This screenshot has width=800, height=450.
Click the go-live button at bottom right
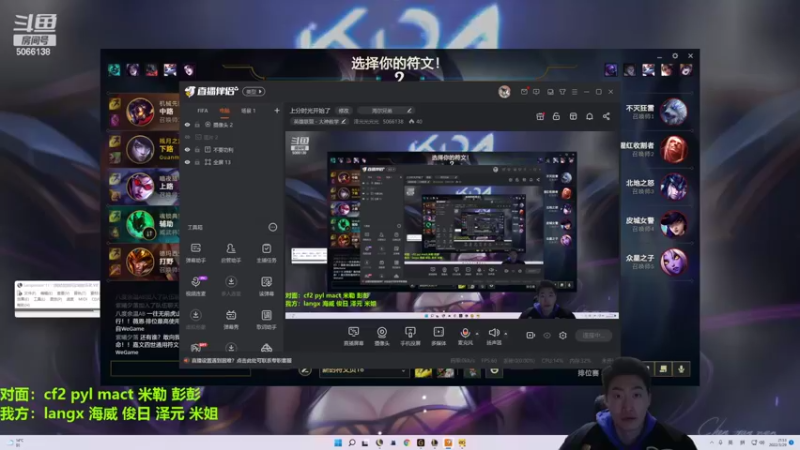point(593,335)
